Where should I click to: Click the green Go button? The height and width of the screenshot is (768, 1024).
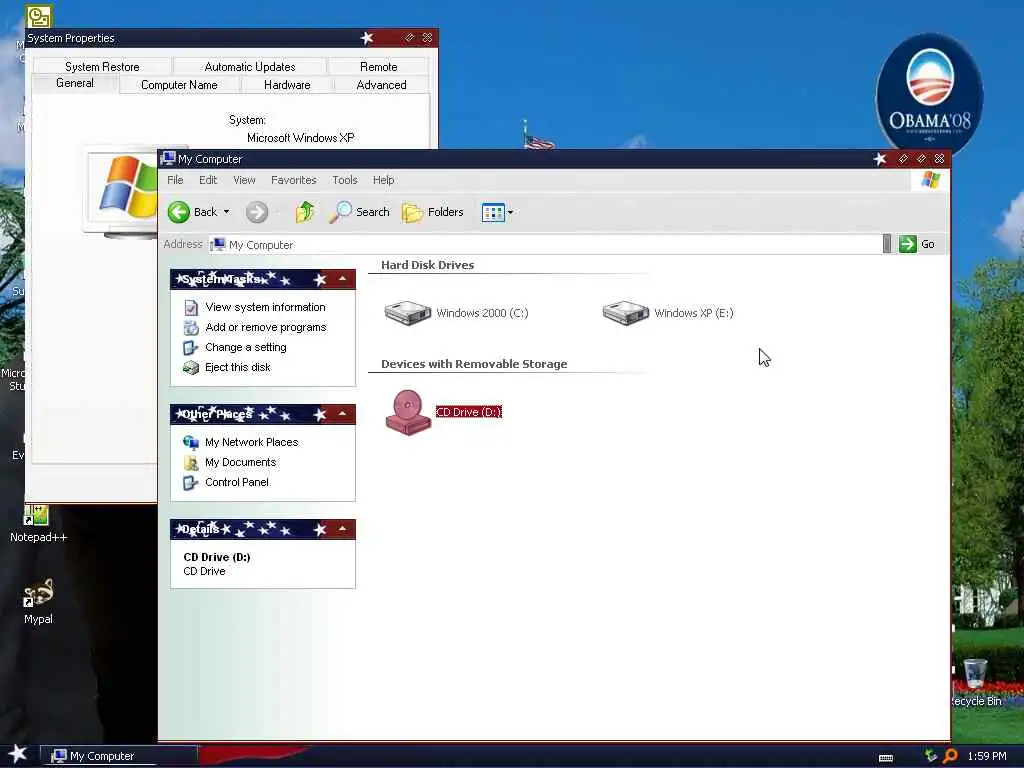(917, 244)
